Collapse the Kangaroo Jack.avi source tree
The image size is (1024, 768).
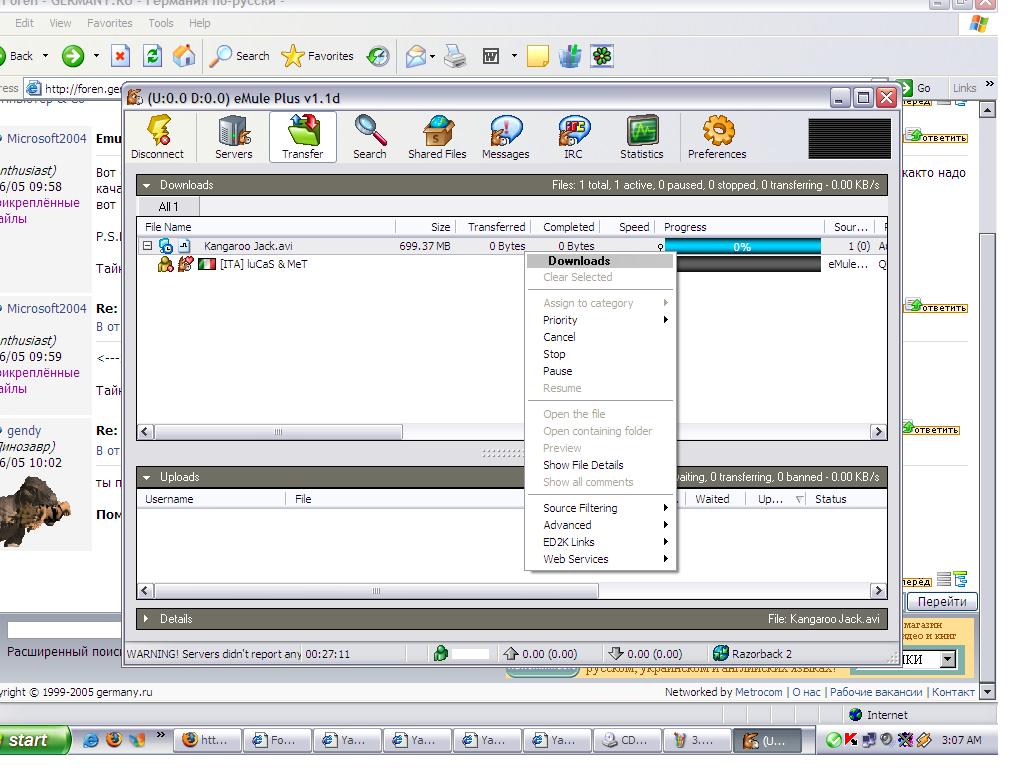(148, 246)
